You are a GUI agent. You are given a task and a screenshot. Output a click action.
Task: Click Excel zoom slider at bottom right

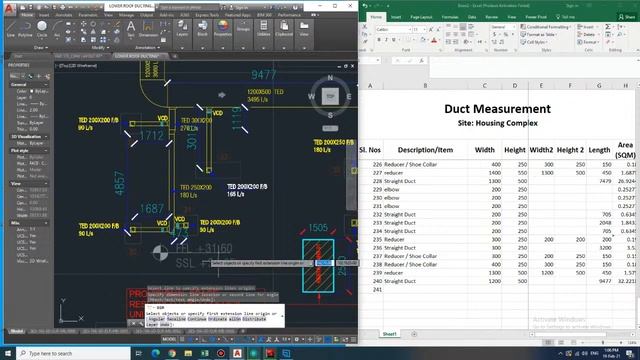[x=603, y=342]
